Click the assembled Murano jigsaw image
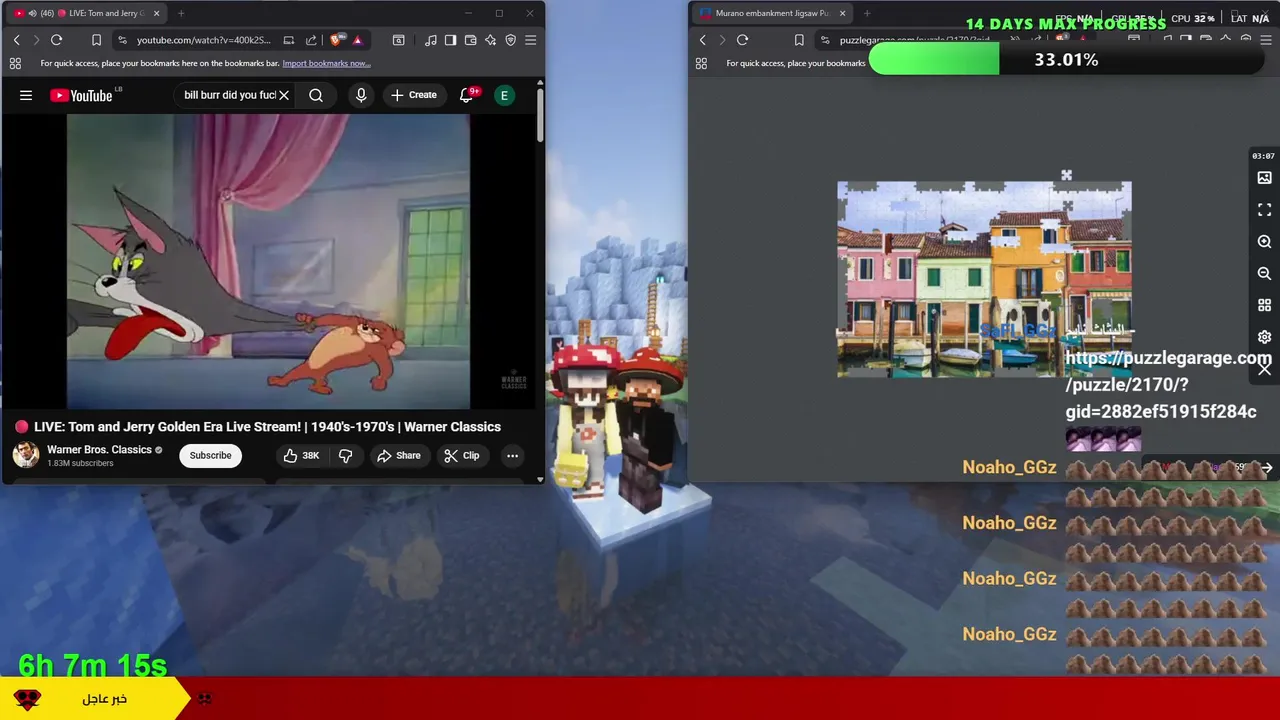 coord(984,279)
